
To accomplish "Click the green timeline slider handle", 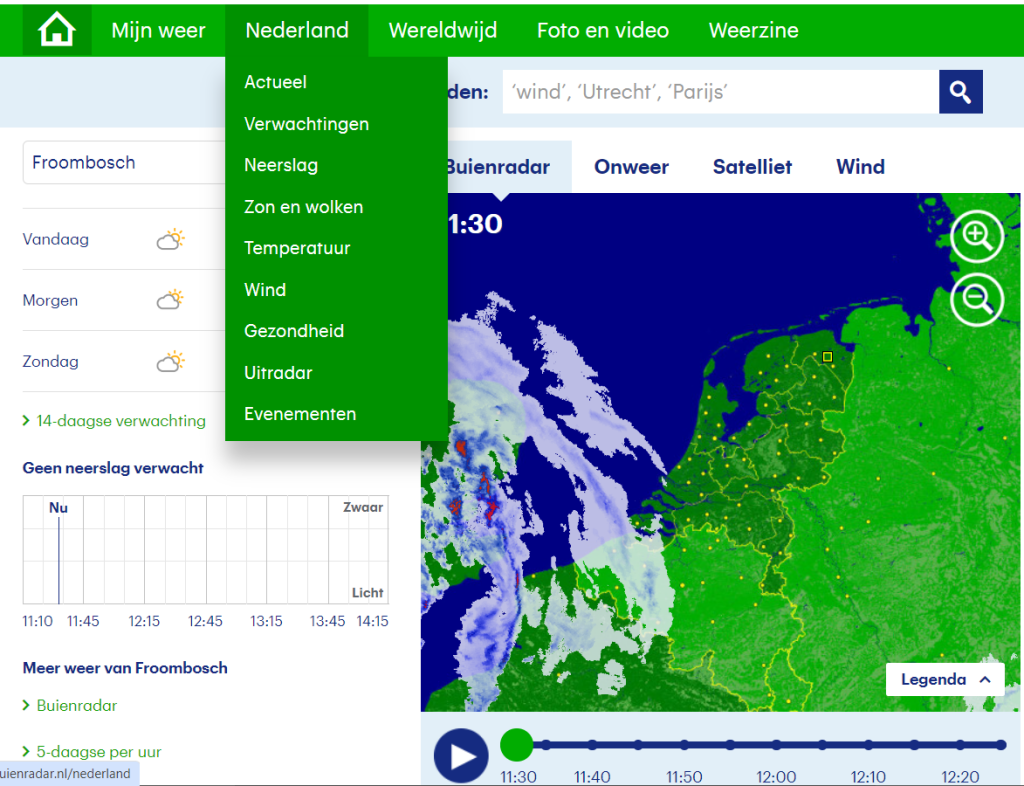I will 517,745.
